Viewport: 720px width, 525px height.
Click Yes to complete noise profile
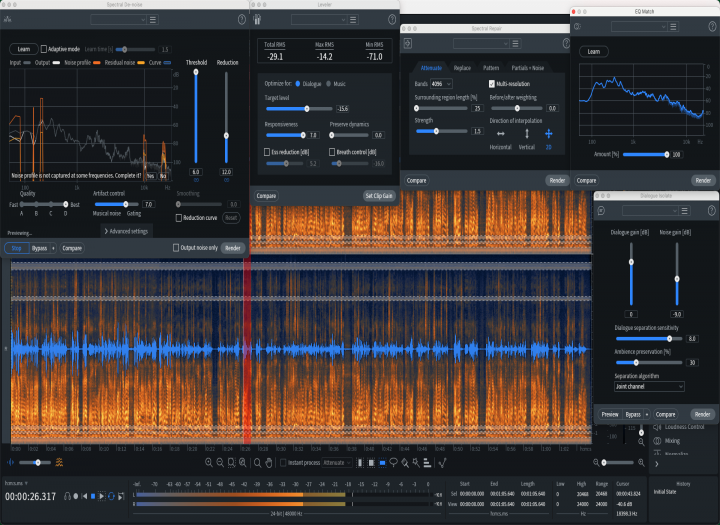pos(150,175)
